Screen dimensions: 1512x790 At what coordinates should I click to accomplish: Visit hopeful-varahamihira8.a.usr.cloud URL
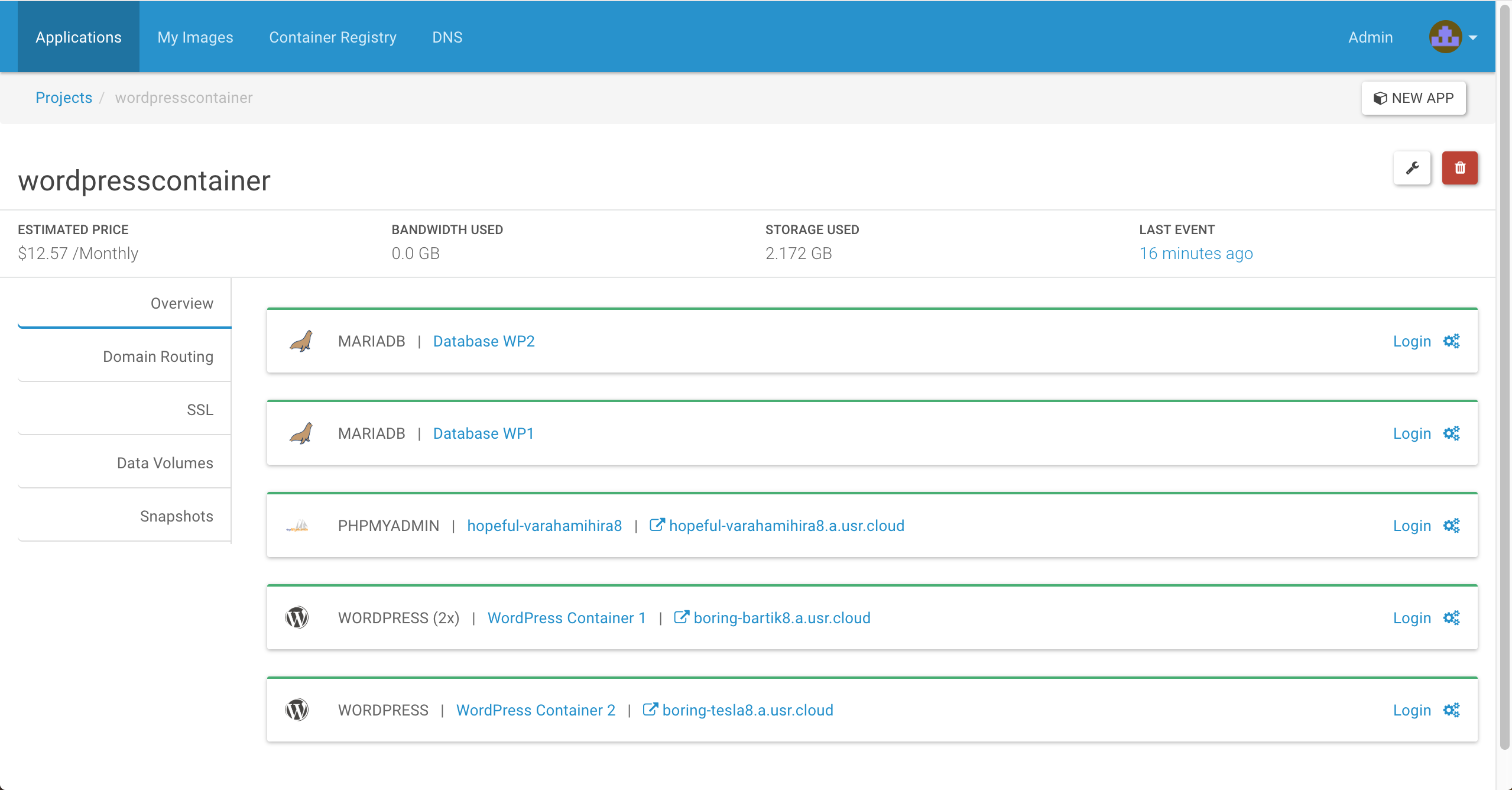point(787,526)
